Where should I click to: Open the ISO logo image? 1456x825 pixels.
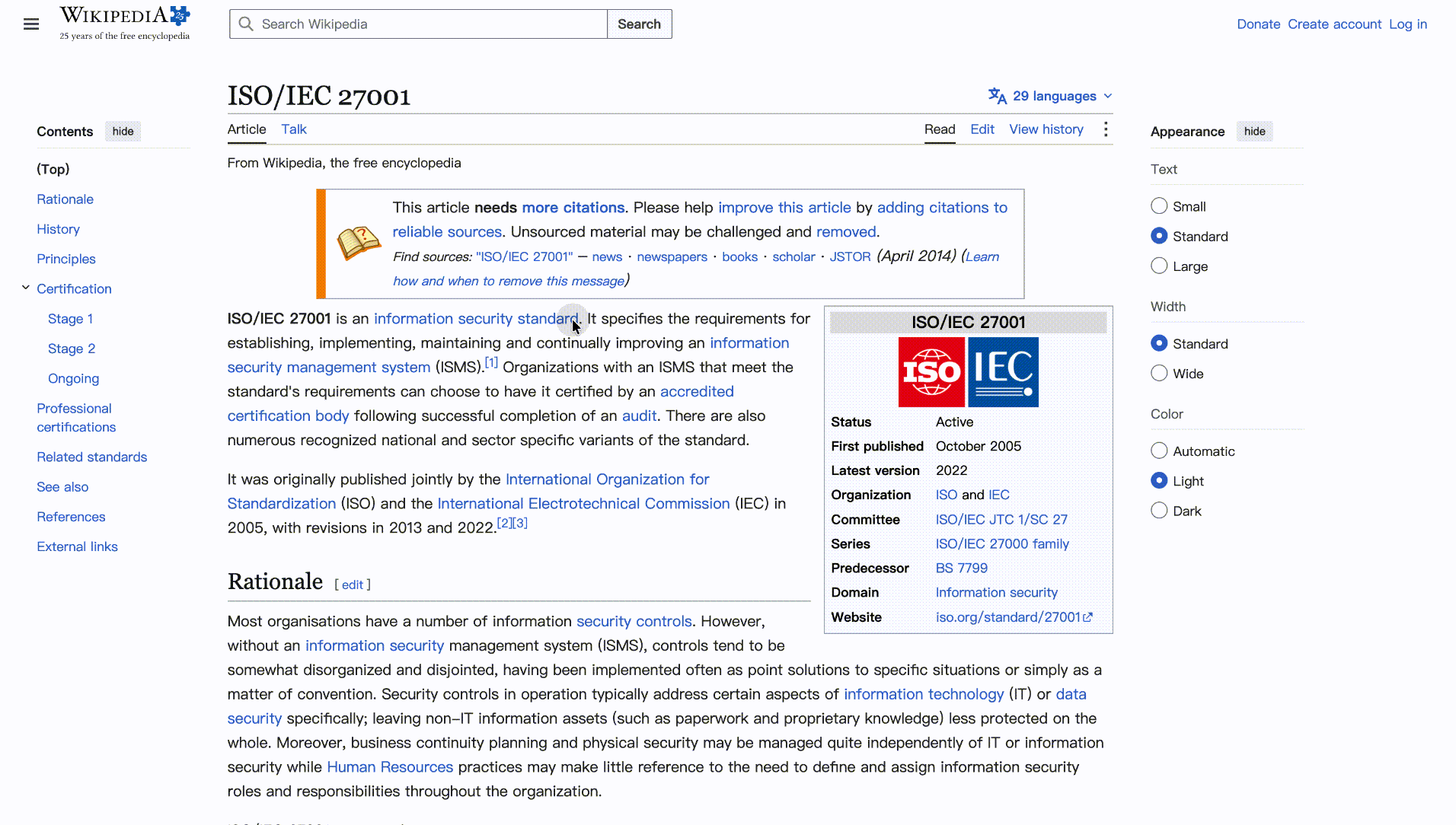[932, 372]
